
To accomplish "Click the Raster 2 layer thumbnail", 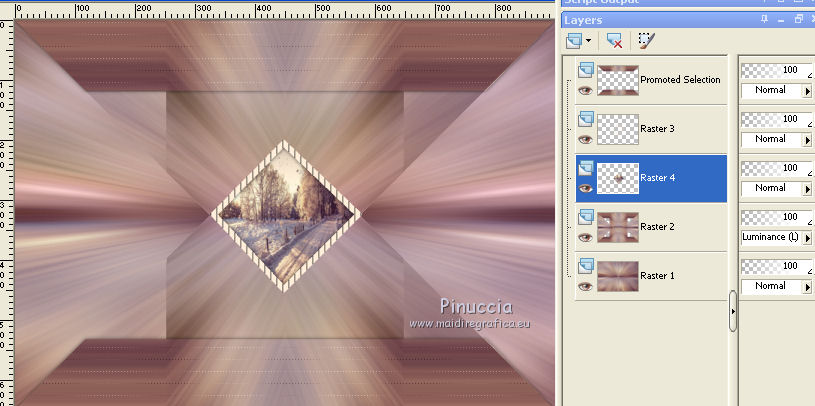I will coord(618,227).
